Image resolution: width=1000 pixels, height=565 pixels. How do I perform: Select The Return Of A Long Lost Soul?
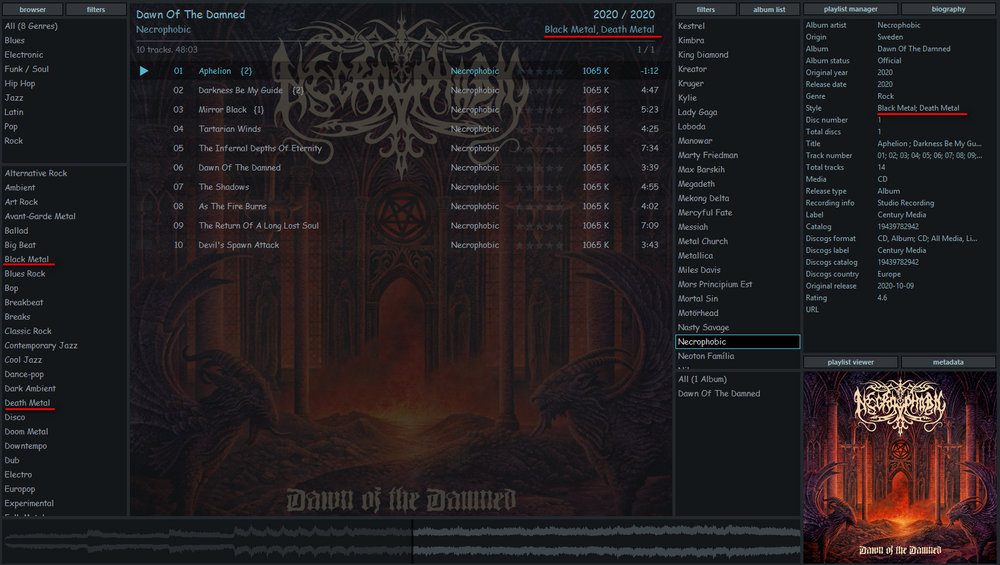pos(402,226)
